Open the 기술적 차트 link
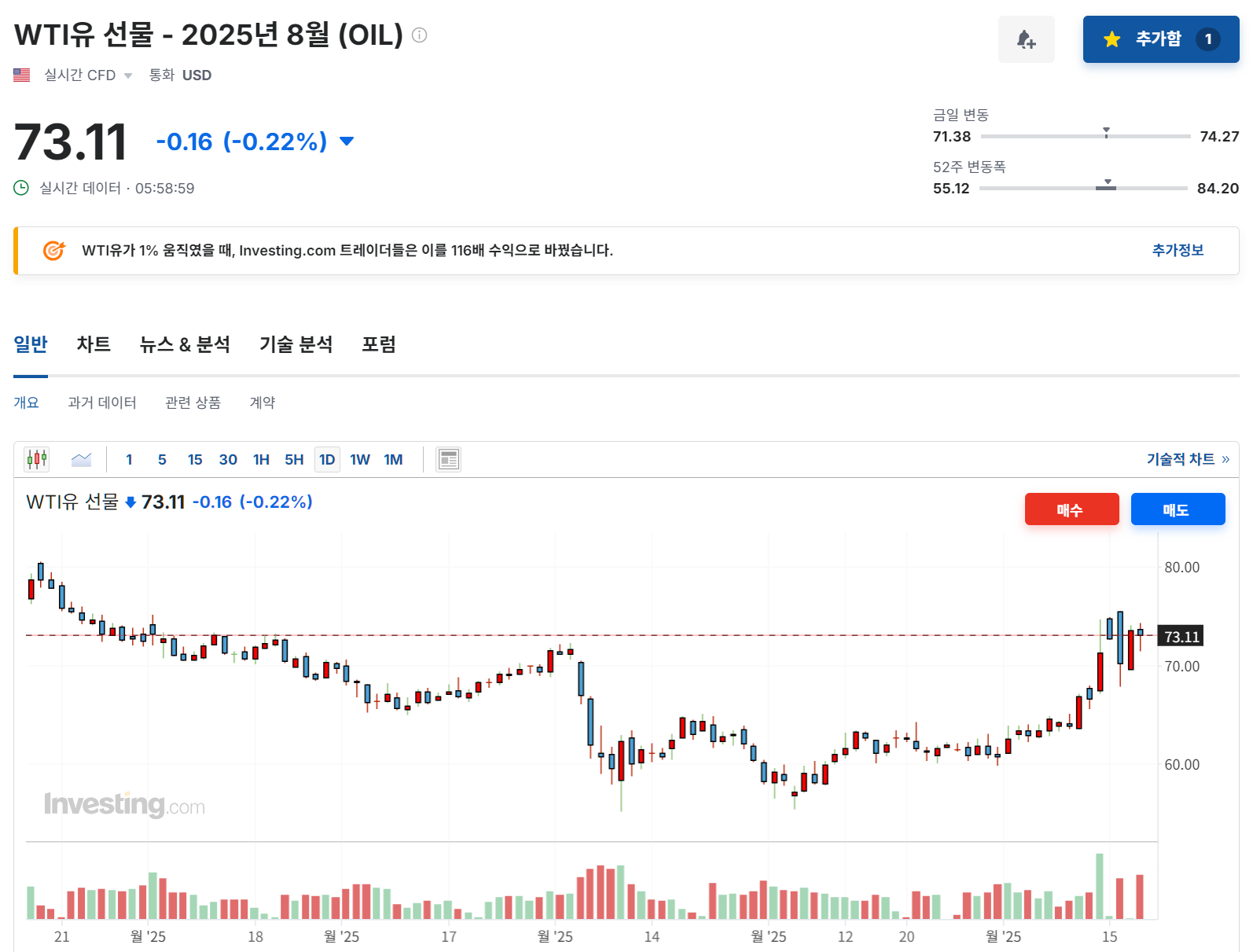Screen dimensions: 1253x952 (x=1188, y=459)
